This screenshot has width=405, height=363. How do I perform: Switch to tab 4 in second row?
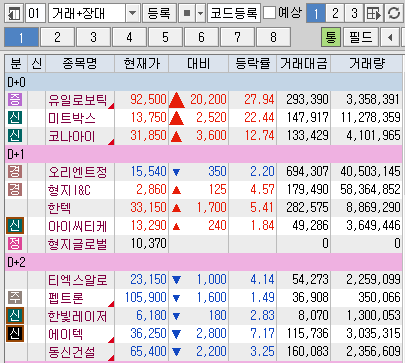[x=129, y=37]
